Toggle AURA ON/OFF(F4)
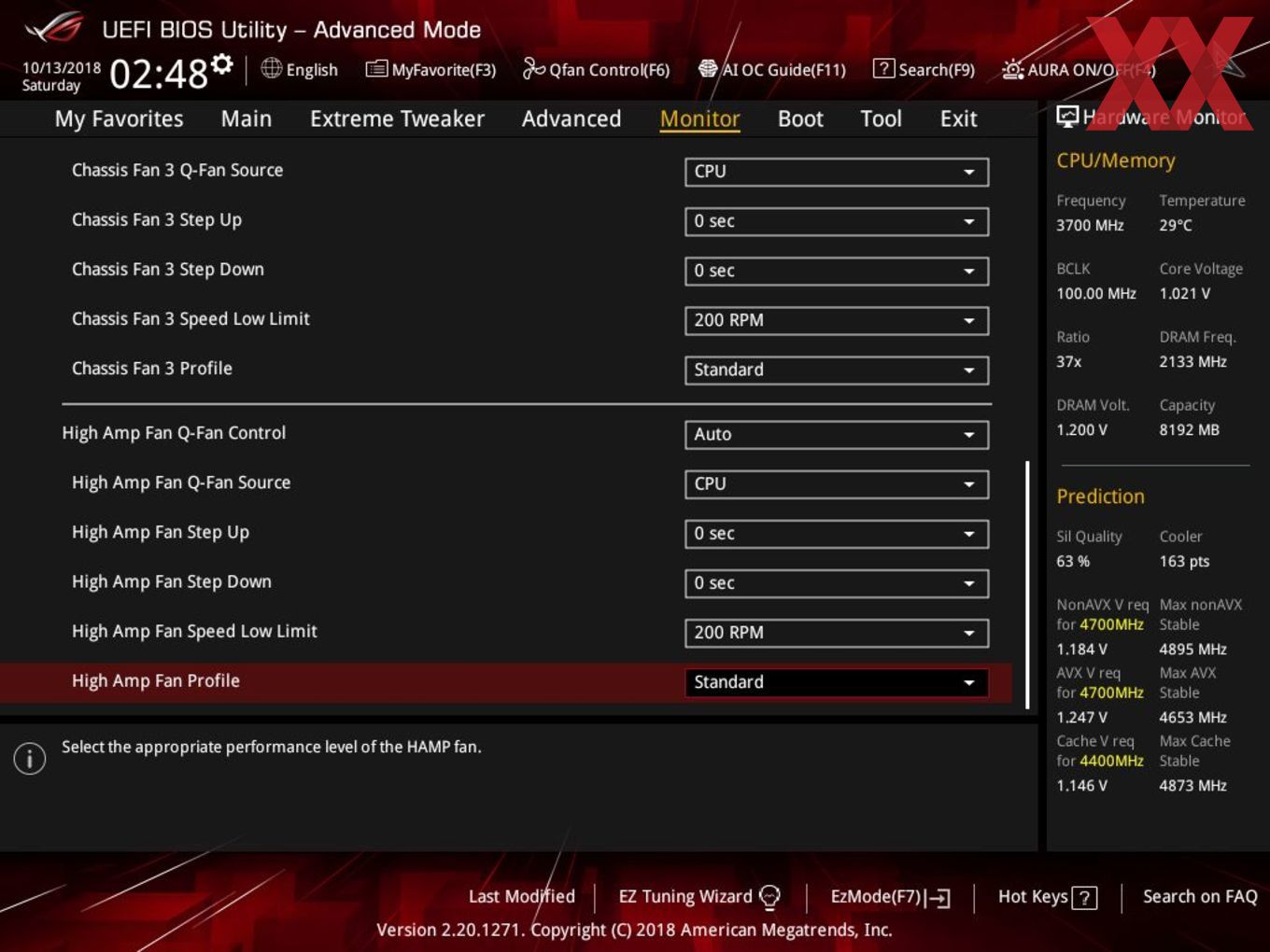Screen dimensions: 1270x952 pyautogui.click(x=1079, y=69)
